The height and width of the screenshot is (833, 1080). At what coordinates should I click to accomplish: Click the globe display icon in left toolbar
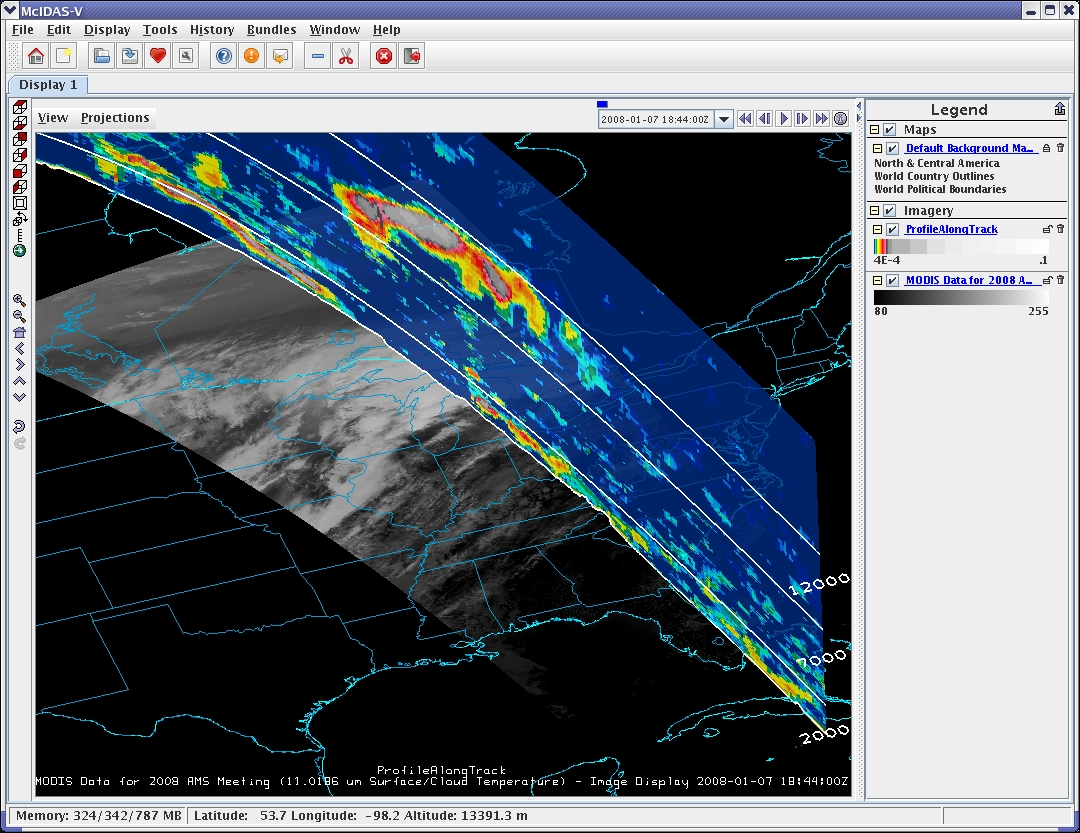pos(19,250)
